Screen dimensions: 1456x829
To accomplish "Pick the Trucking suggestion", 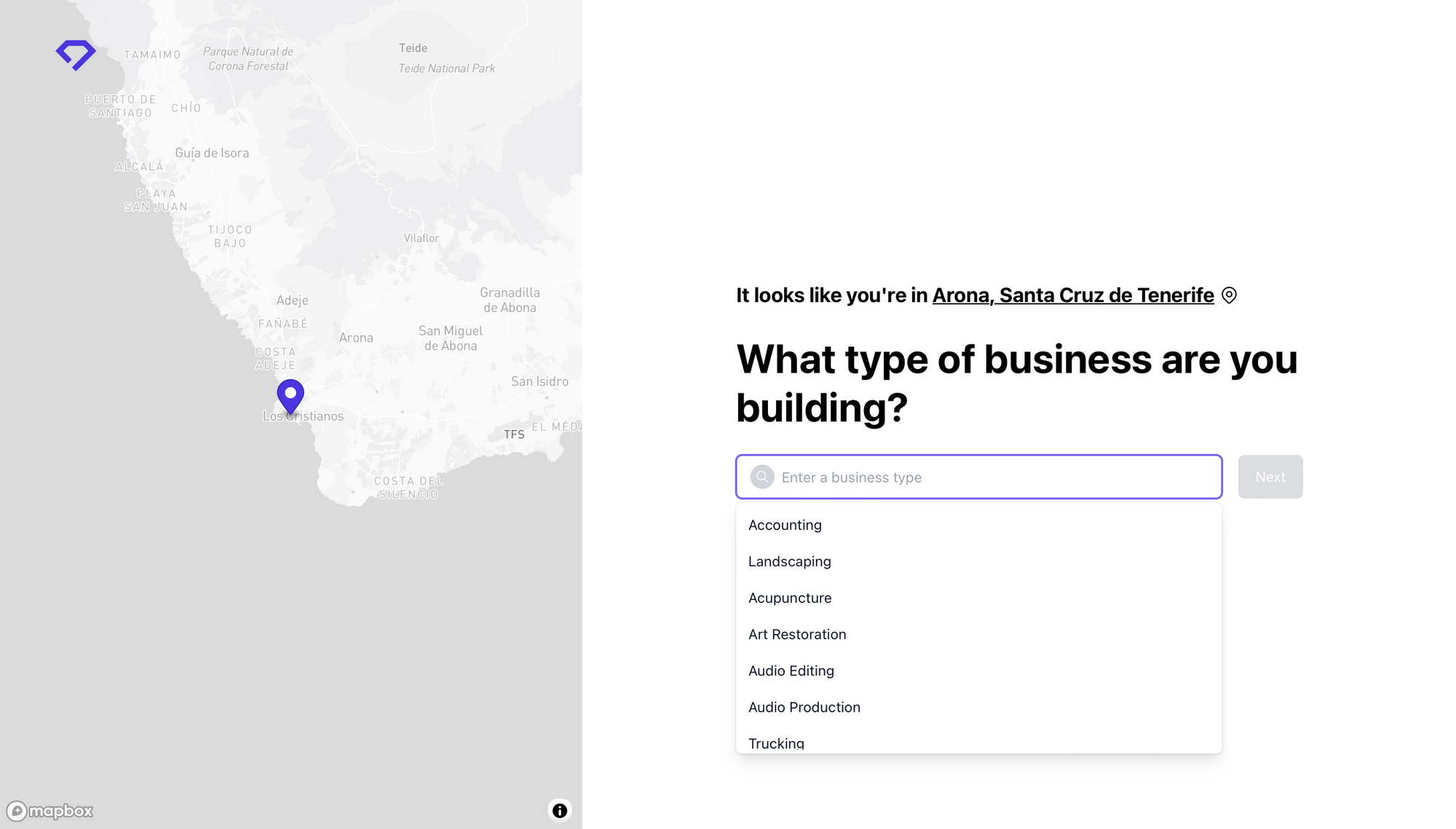I will (776, 742).
